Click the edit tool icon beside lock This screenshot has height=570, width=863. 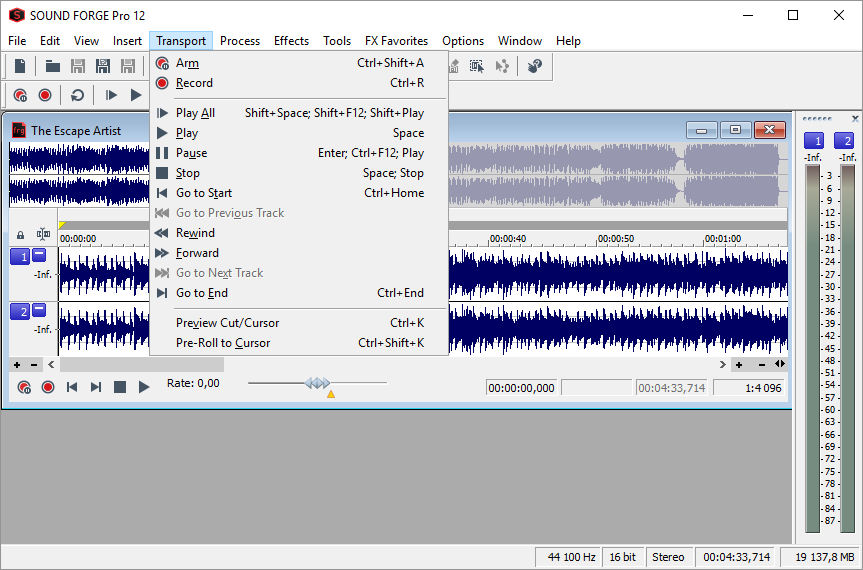coord(43,234)
